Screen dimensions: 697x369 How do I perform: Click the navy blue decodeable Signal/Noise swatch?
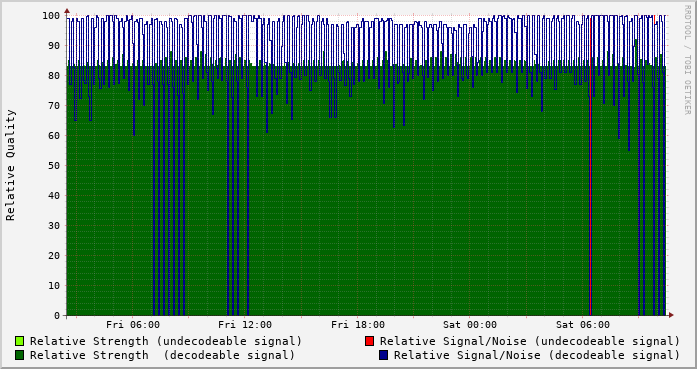point(384,355)
